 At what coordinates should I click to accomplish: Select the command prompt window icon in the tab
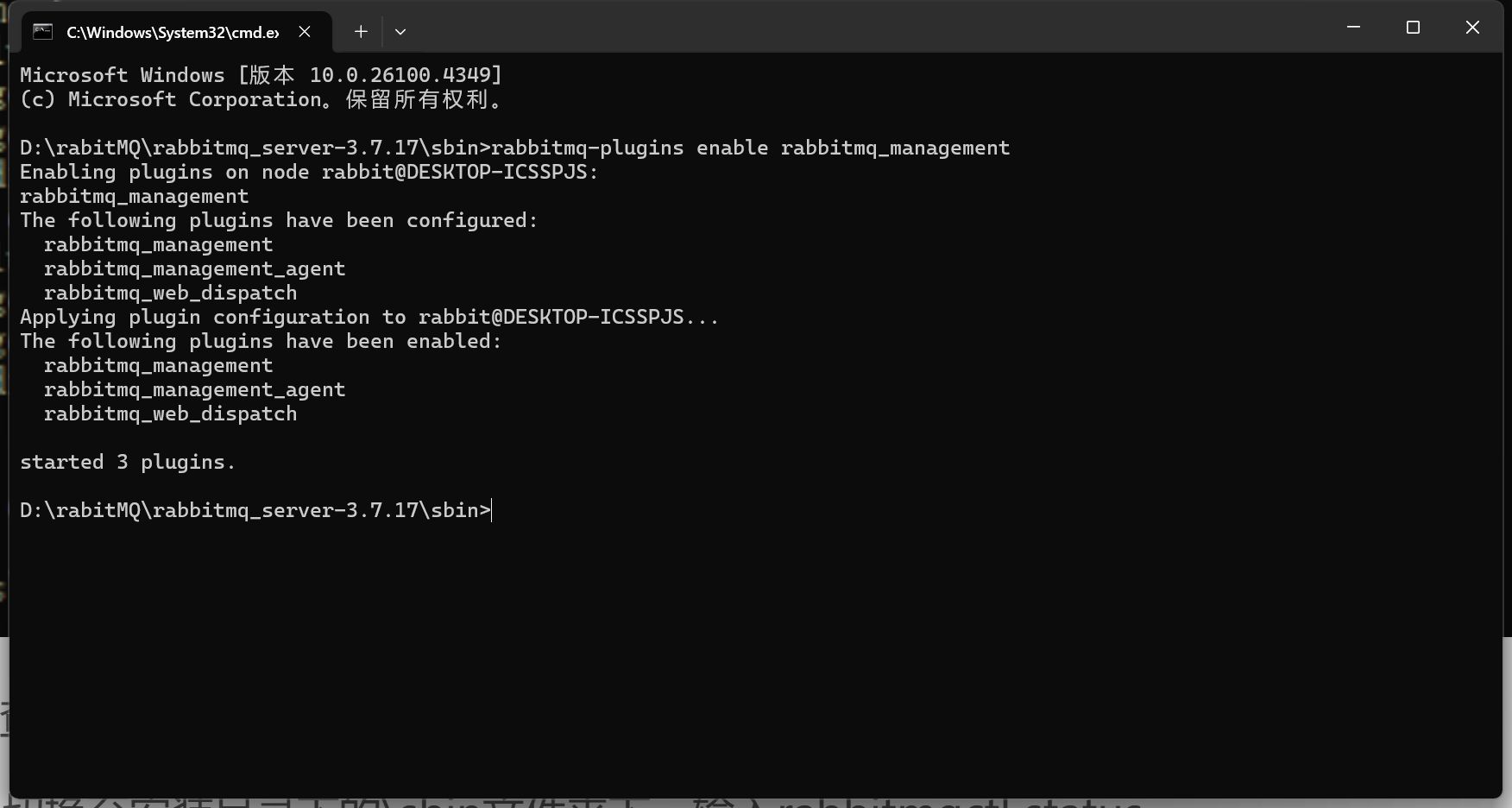pyautogui.click(x=41, y=32)
